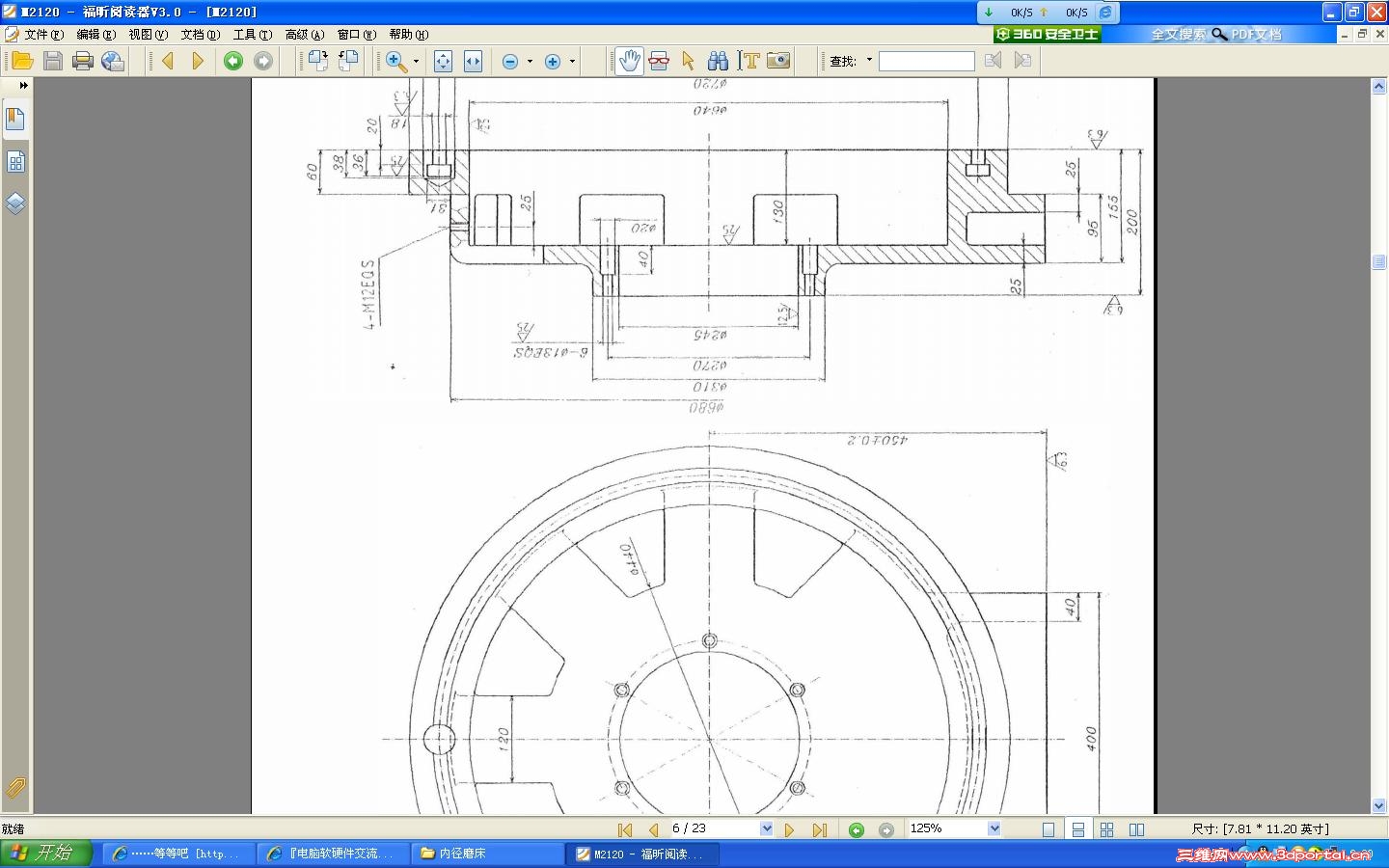Switch to facing pages layout
1389x868 pixels.
1137,829
